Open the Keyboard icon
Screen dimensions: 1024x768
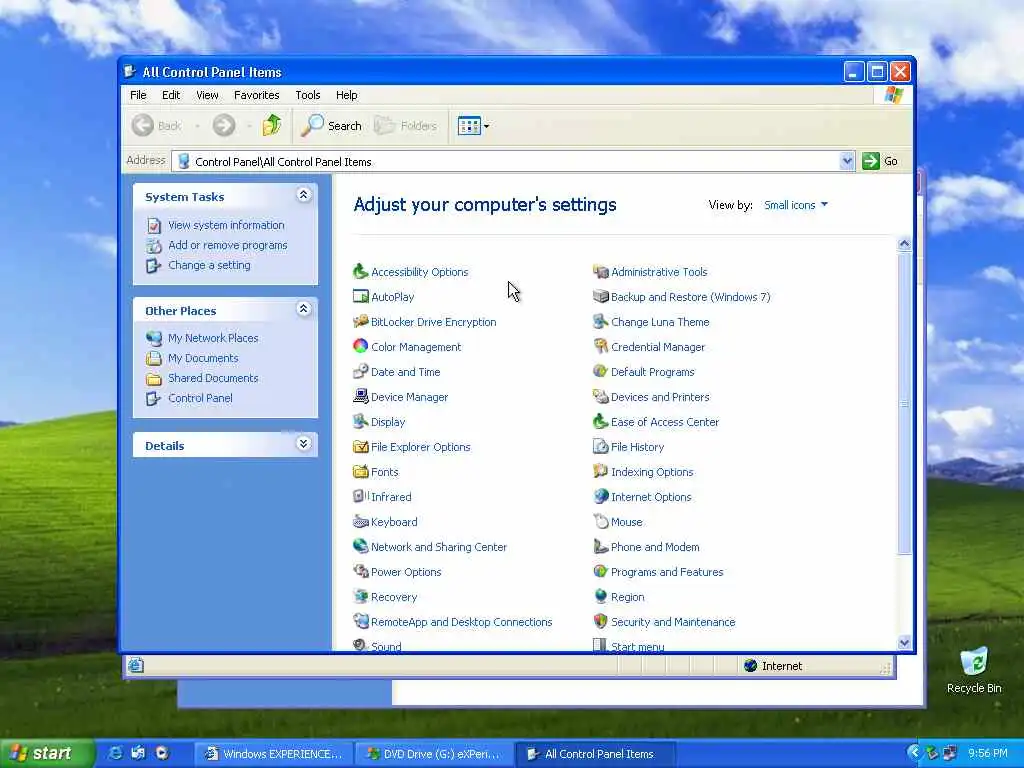point(360,522)
